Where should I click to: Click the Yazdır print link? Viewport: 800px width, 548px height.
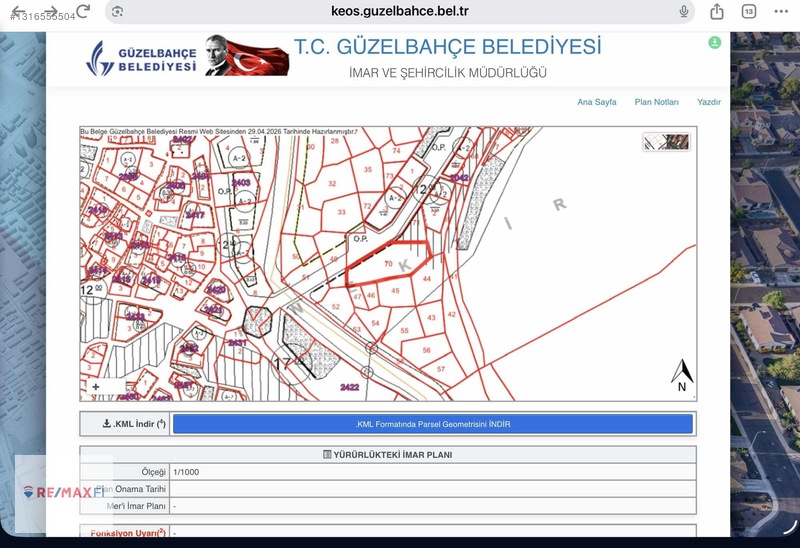tap(709, 102)
